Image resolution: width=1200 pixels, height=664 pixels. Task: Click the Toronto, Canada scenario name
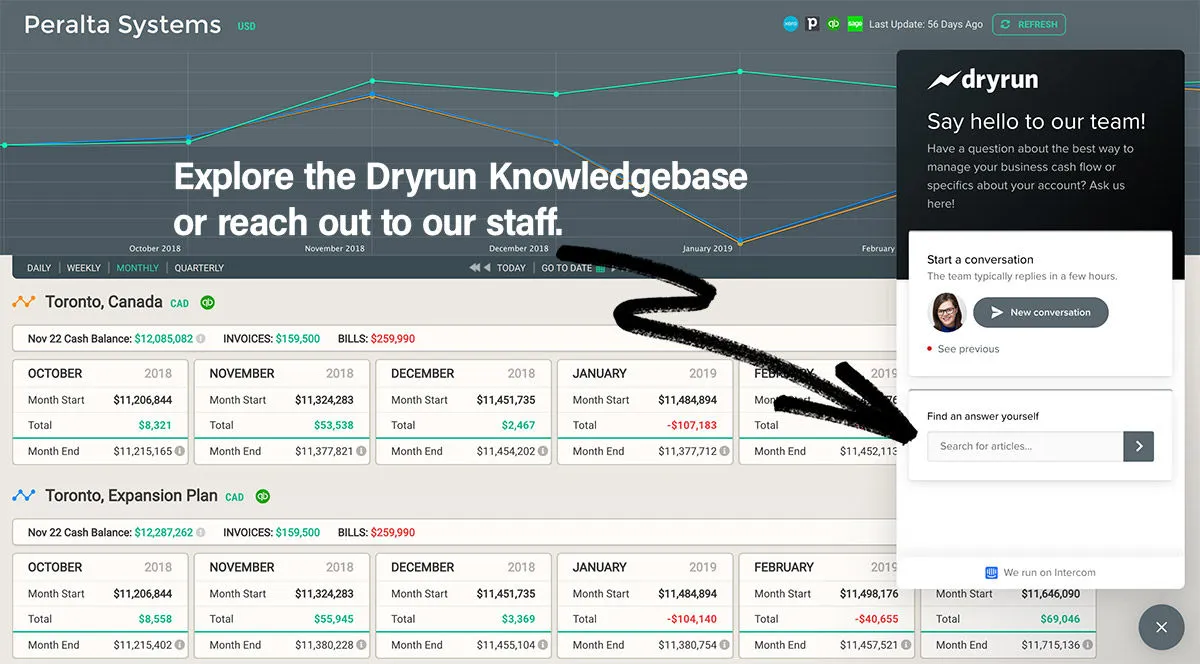click(x=103, y=302)
